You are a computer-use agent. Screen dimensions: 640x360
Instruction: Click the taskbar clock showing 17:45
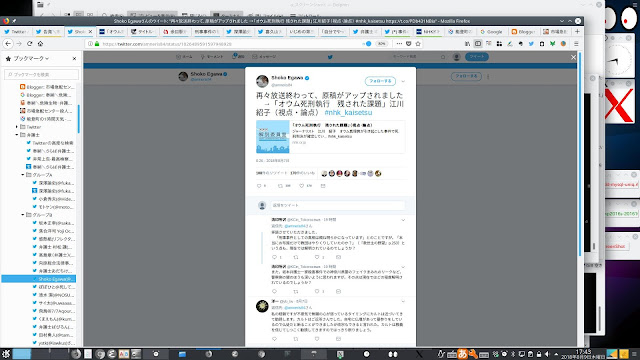(583, 354)
